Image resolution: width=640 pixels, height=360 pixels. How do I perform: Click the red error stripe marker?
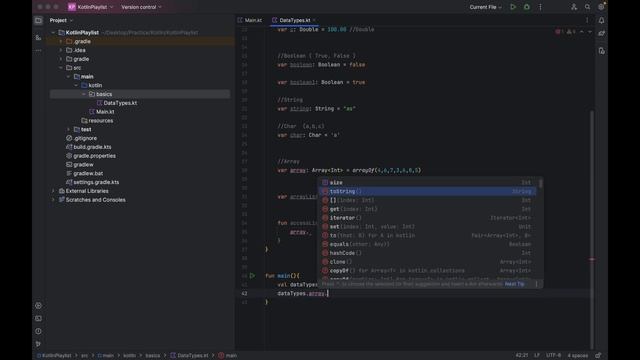pyautogui.click(x=592, y=260)
